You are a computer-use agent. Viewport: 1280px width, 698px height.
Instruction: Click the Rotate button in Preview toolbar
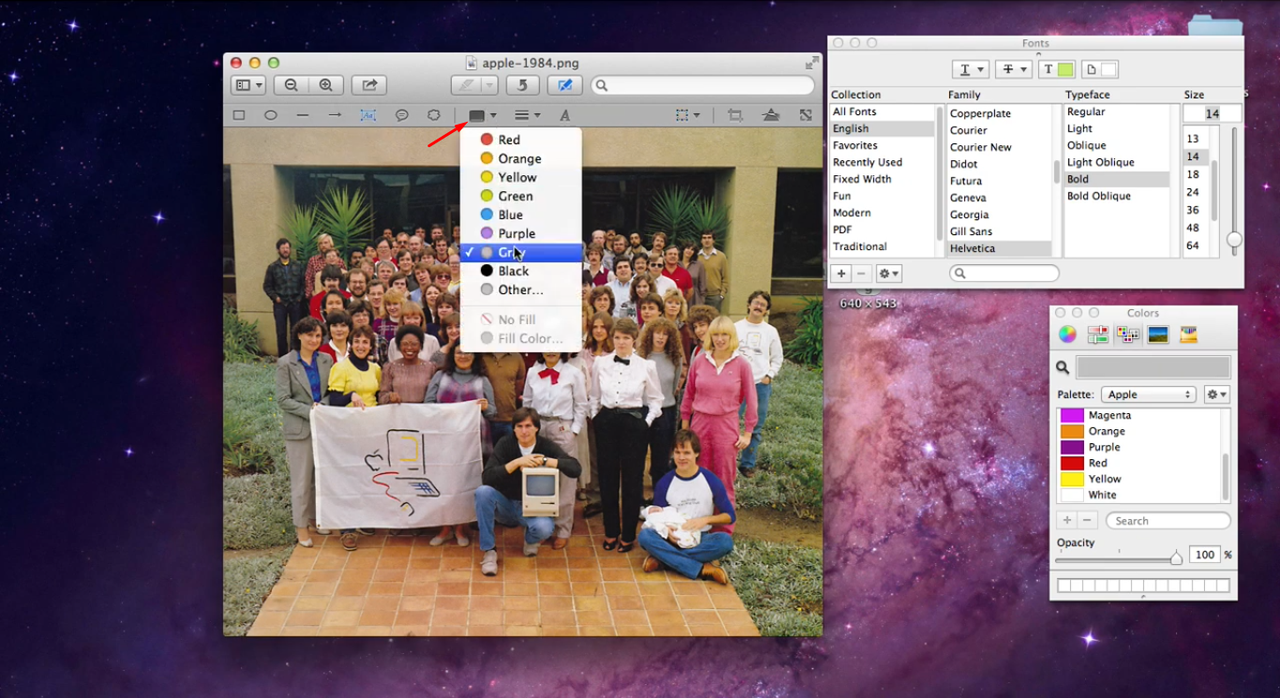pos(522,86)
